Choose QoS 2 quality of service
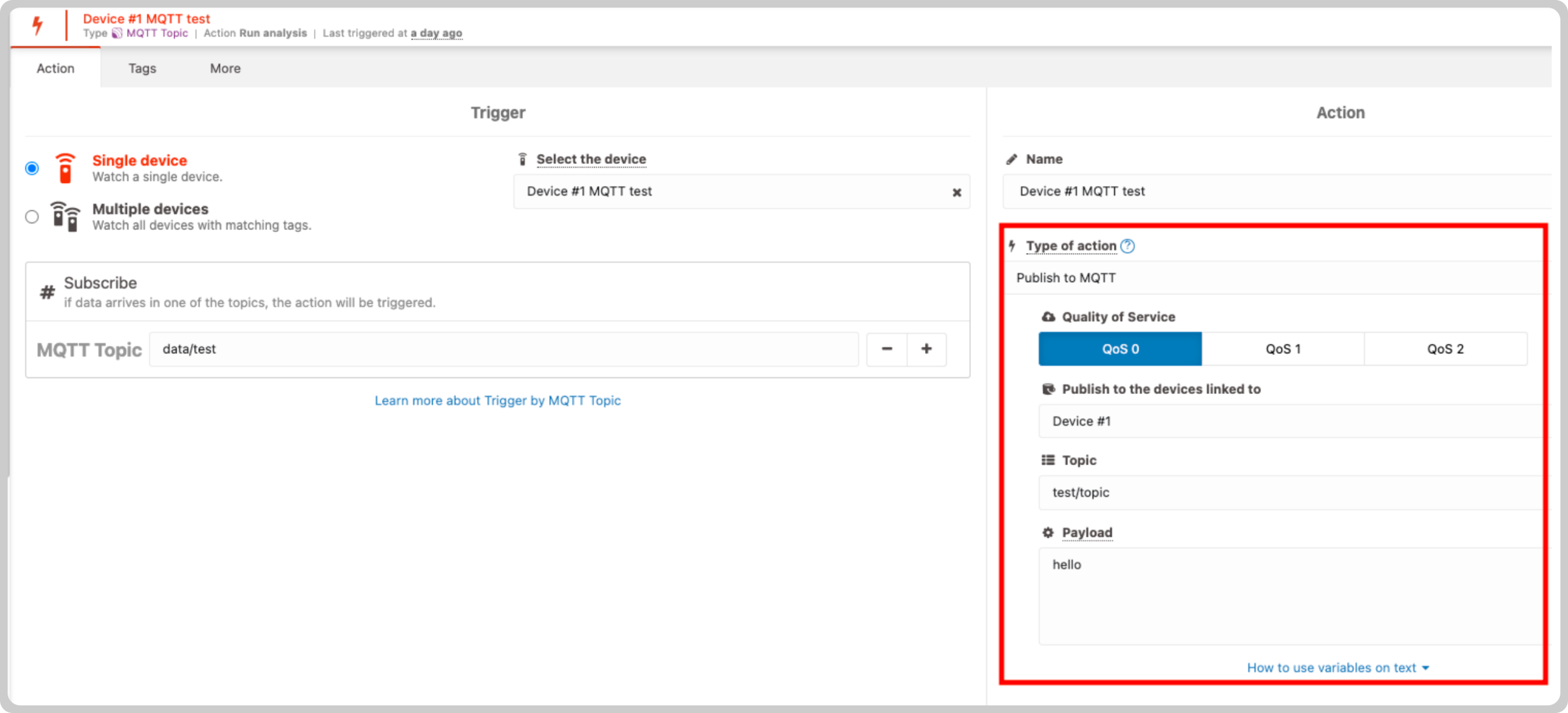 tap(1445, 349)
